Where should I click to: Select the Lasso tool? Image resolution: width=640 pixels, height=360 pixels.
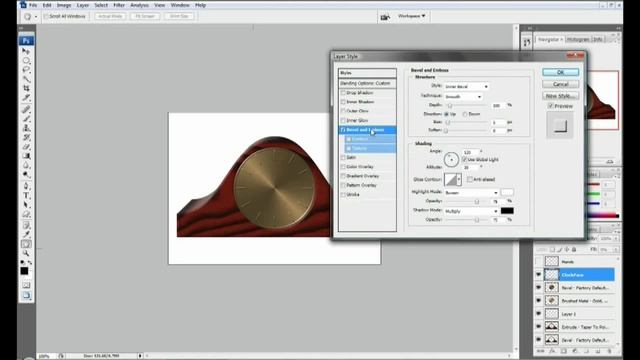pos(26,70)
